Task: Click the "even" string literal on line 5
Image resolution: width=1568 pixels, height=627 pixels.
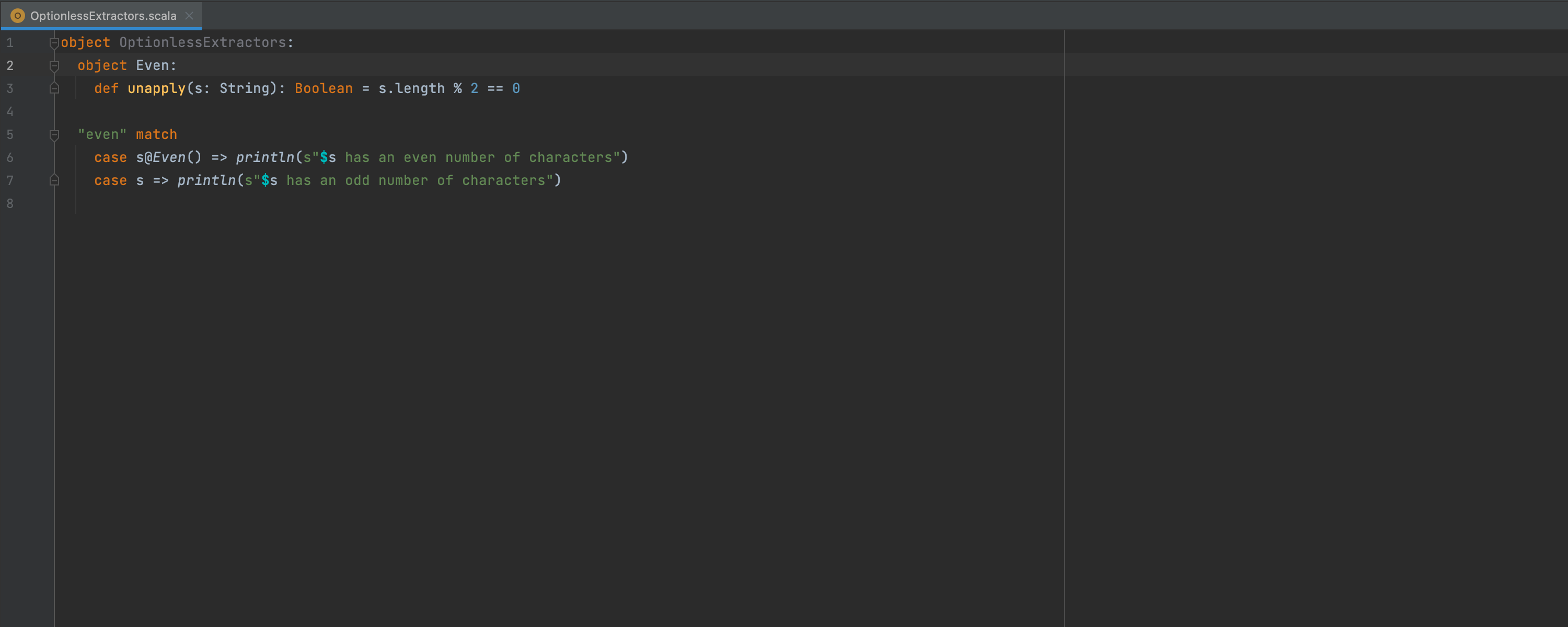Action: (x=101, y=134)
